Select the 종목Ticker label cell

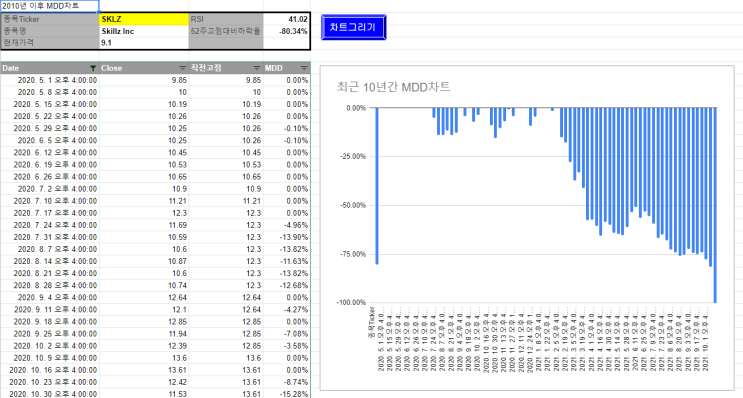50,19
